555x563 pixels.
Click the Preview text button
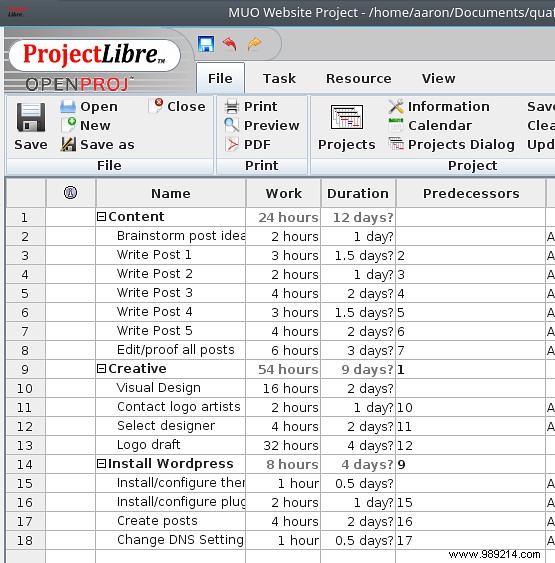(x=272, y=125)
